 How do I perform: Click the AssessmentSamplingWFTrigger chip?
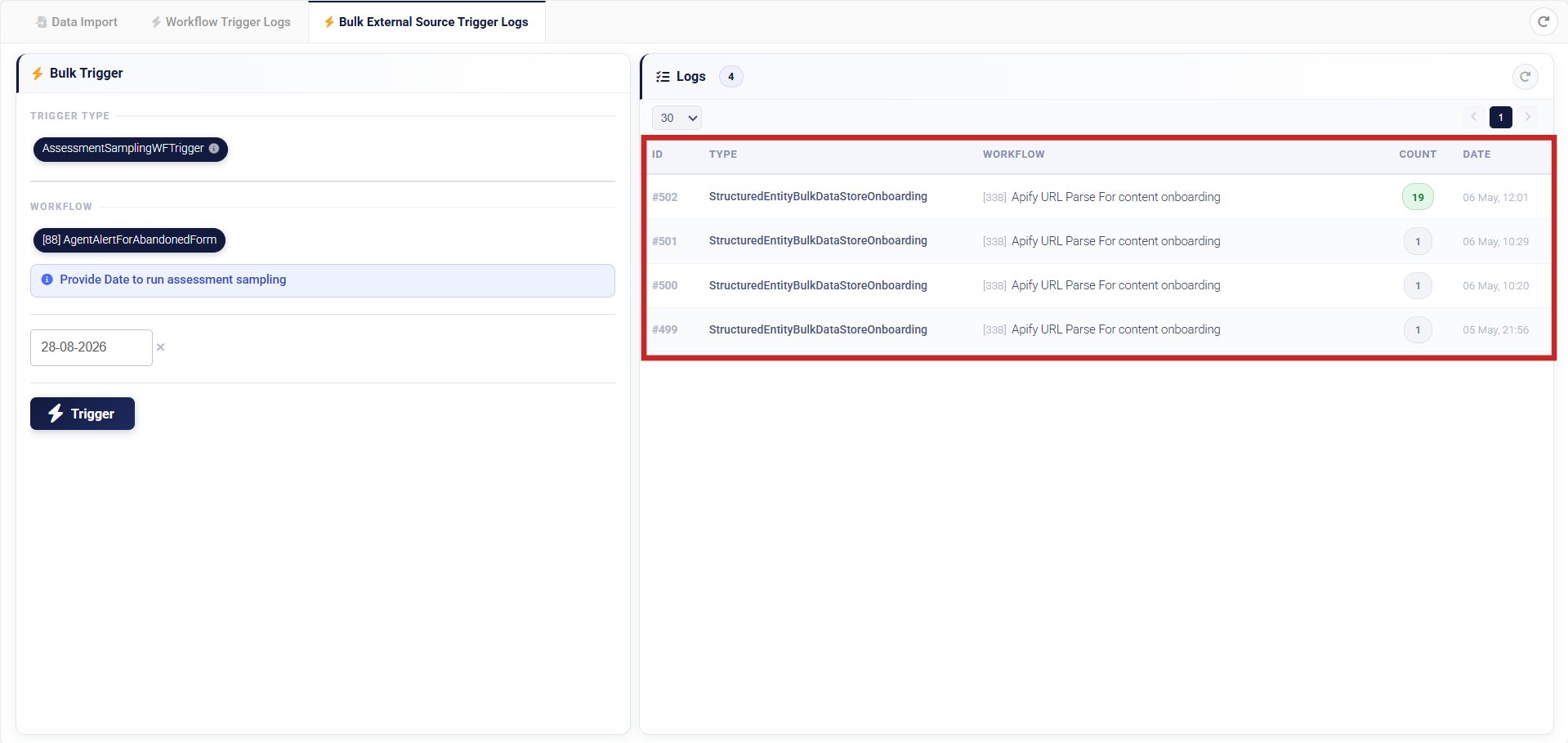[131, 149]
